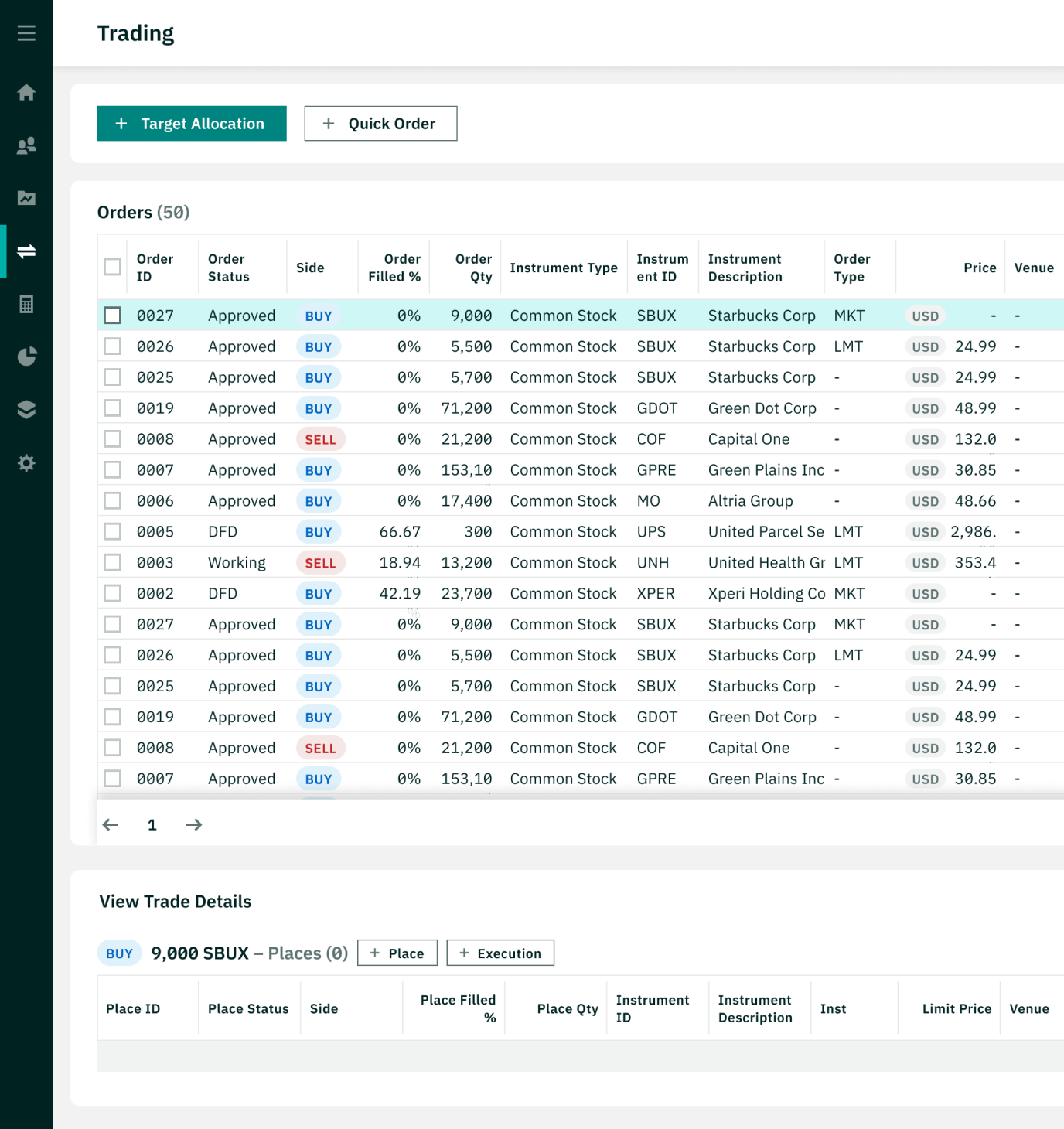Click the Execution button in trade details
This screenshot has width=1064, height=1129.
click(500, 953)
